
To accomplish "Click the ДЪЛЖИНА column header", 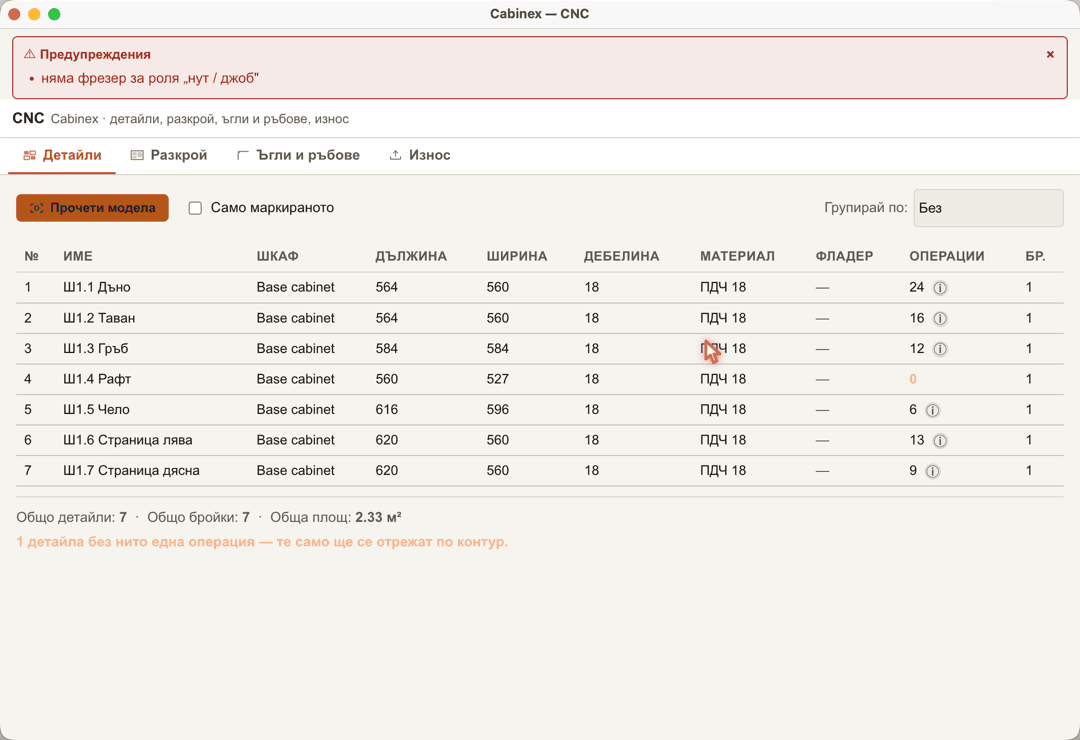I will (411, 256).
